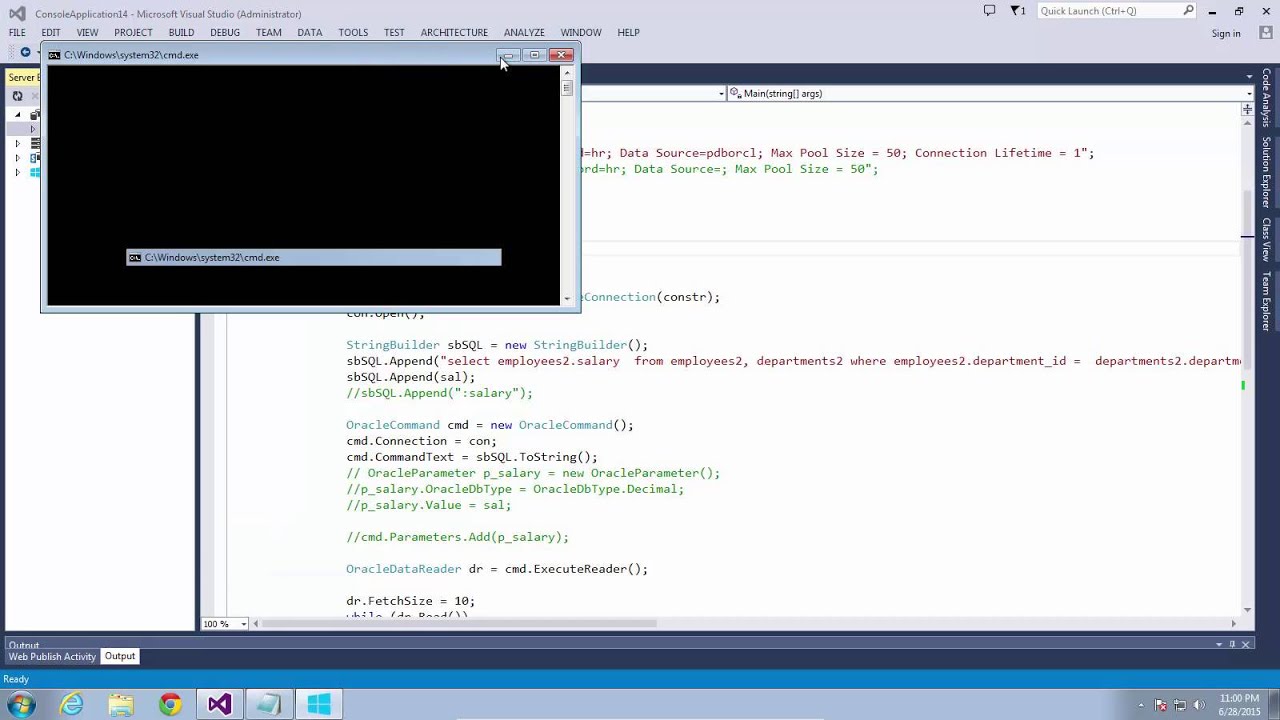Click editor horizontal scrollbar right arrow
Image resolution: width=1280 pixels, height=720 pixels.
1233,624
